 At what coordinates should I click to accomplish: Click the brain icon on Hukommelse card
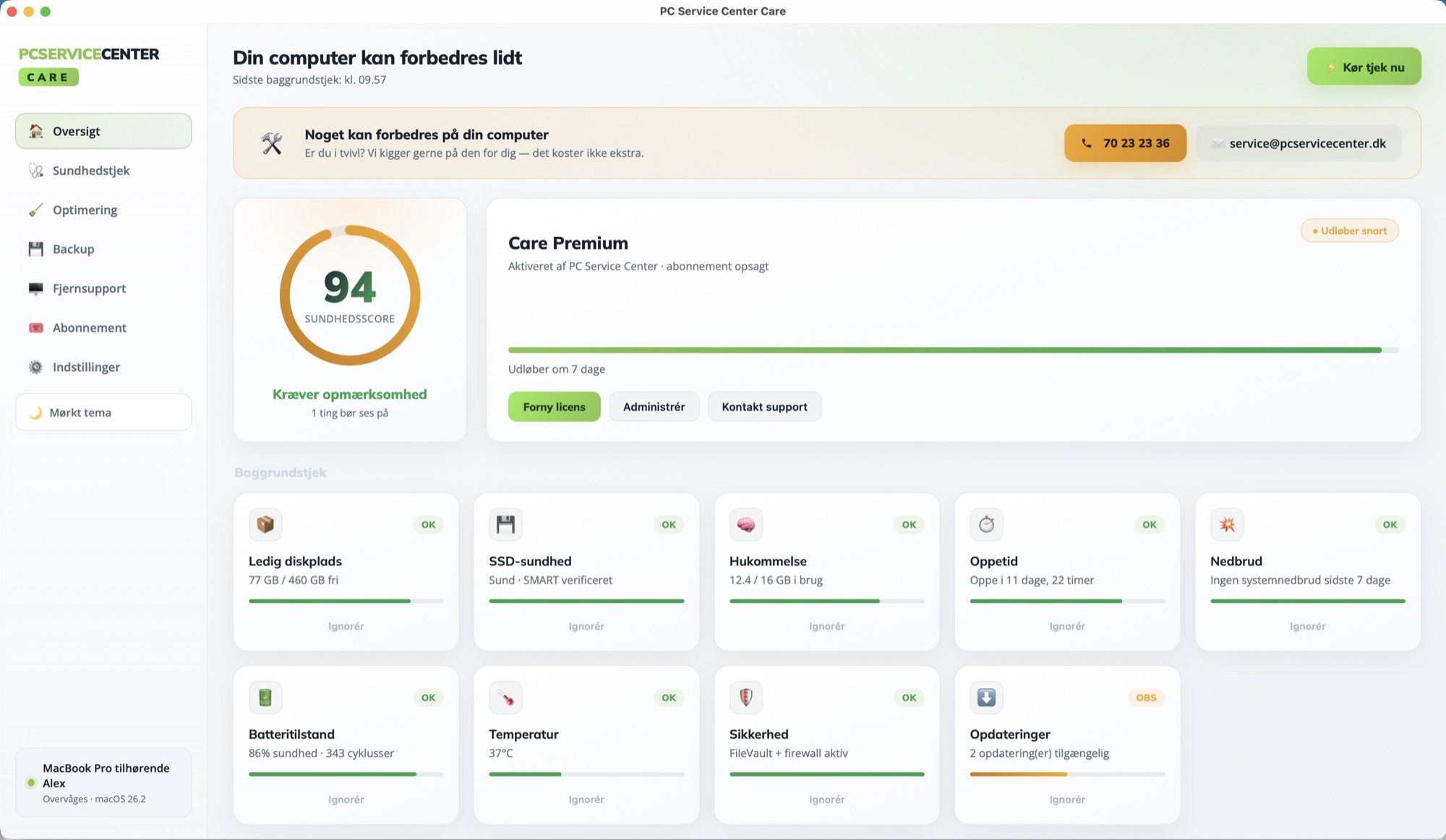tap(746, 524)
